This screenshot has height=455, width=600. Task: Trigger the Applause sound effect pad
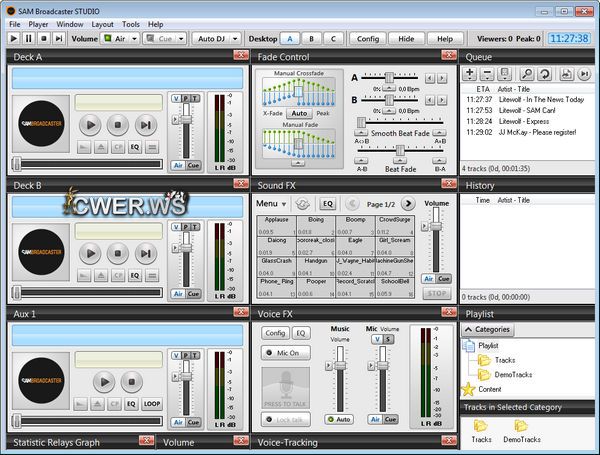[x=277, y=225]
